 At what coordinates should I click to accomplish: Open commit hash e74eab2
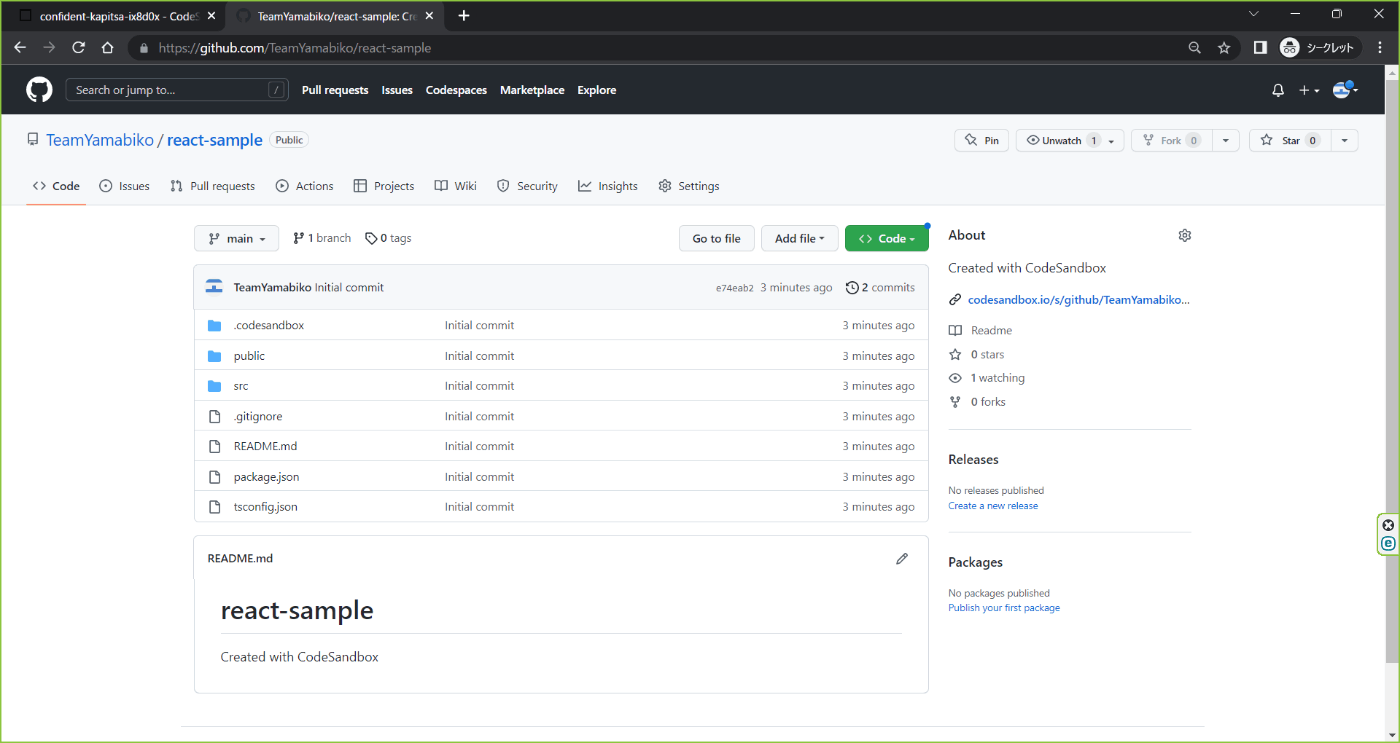pyautogui.click(x=735, y=288)
